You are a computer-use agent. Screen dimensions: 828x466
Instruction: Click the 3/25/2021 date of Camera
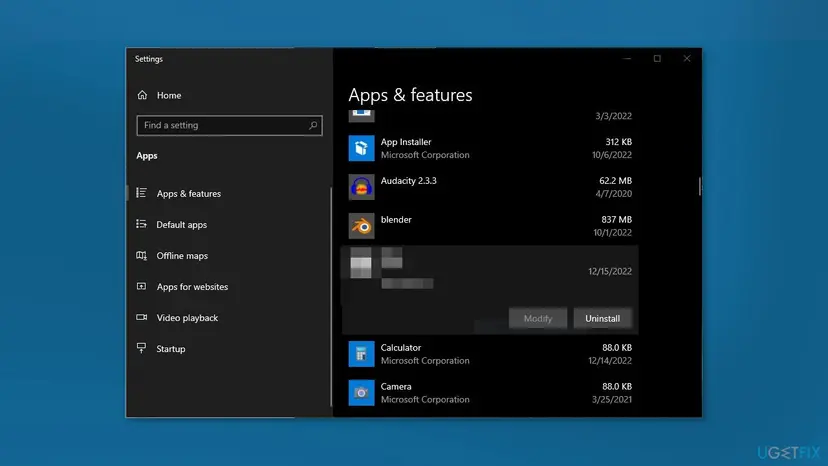[611, 399]
